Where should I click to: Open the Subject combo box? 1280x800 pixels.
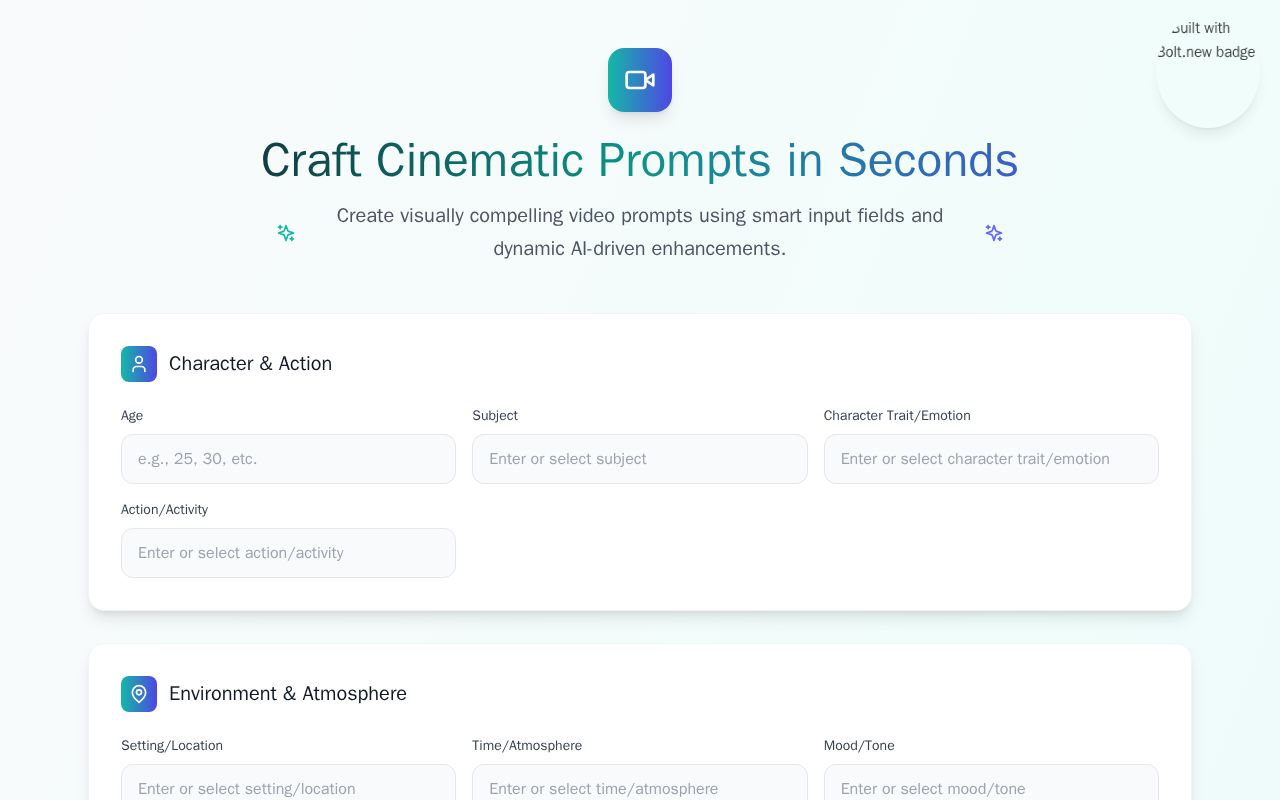(640, 459)
